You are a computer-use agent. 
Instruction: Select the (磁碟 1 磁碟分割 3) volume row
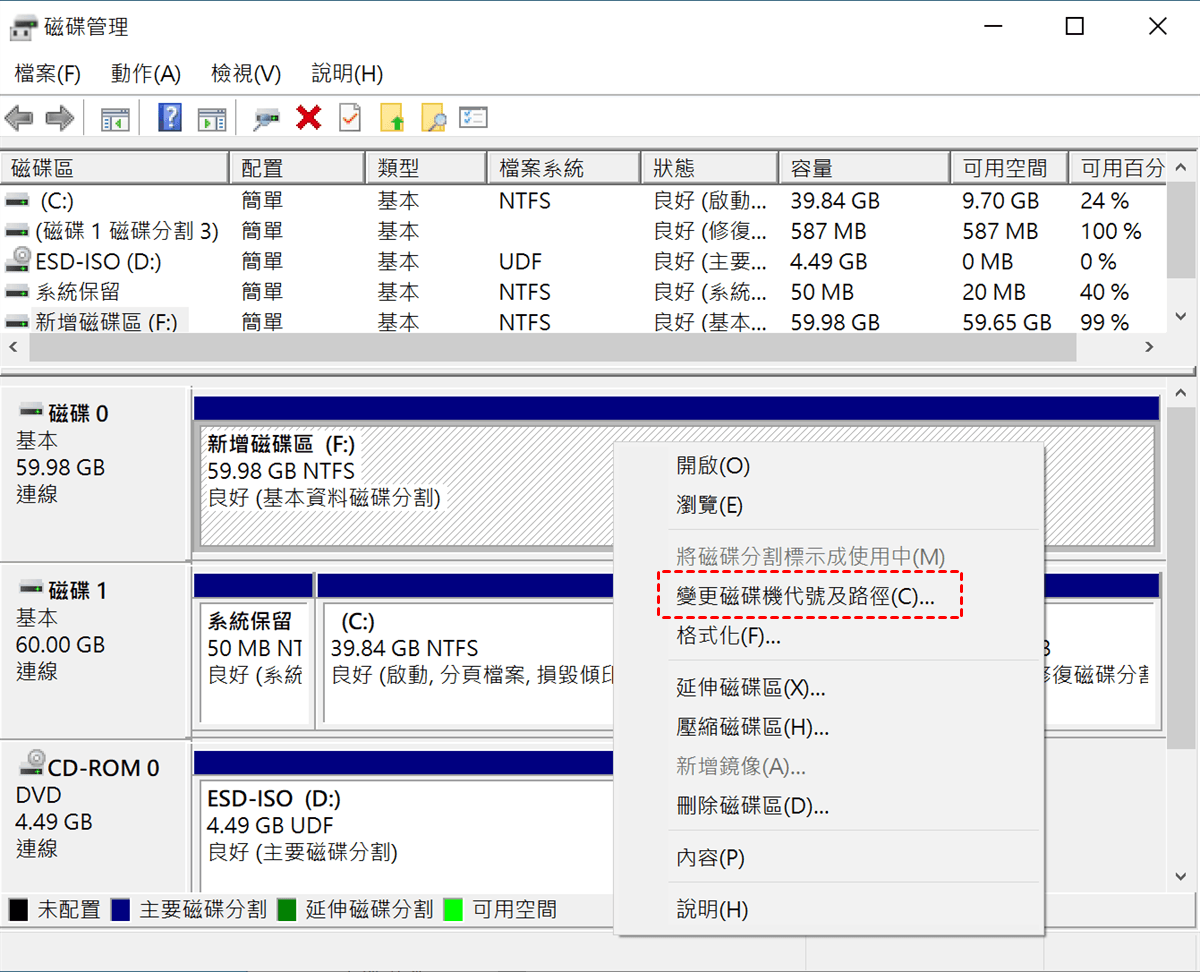click(583, 232)
